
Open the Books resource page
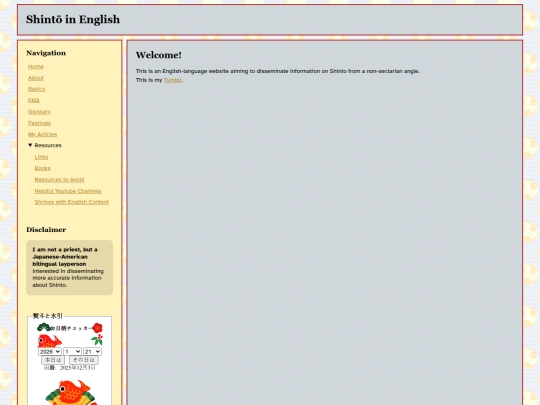tap(42, 168)
